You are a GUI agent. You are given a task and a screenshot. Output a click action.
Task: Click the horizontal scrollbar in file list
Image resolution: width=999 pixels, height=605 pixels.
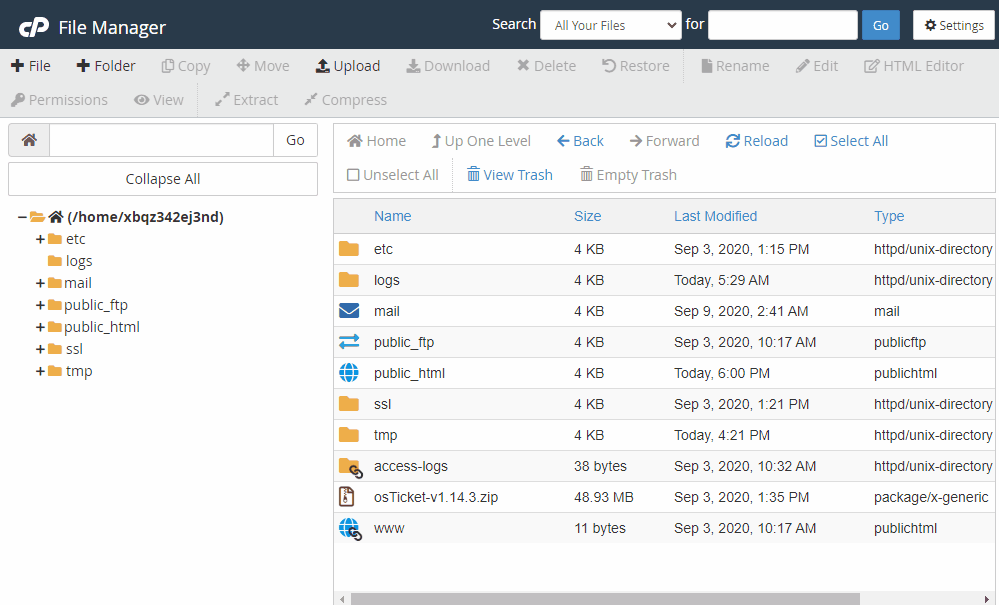click(x=605, y=599)
